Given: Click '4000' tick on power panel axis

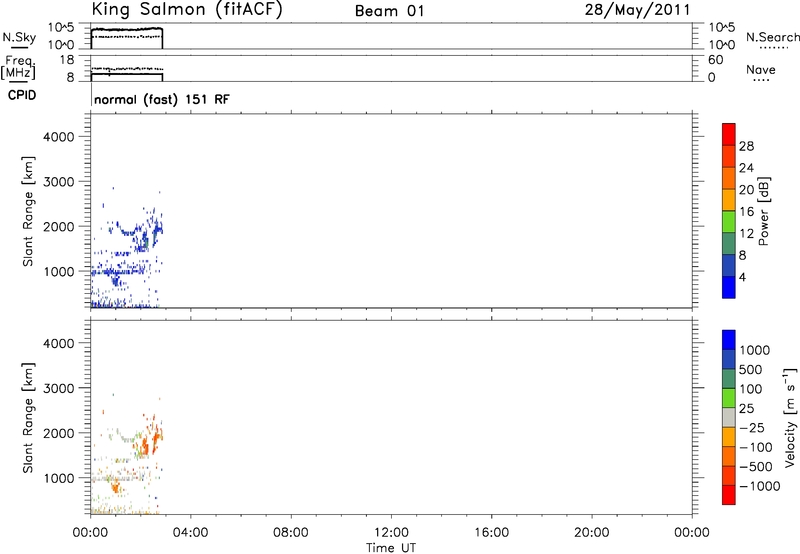Looking at the screenshot, I should (x=59, y=137).
